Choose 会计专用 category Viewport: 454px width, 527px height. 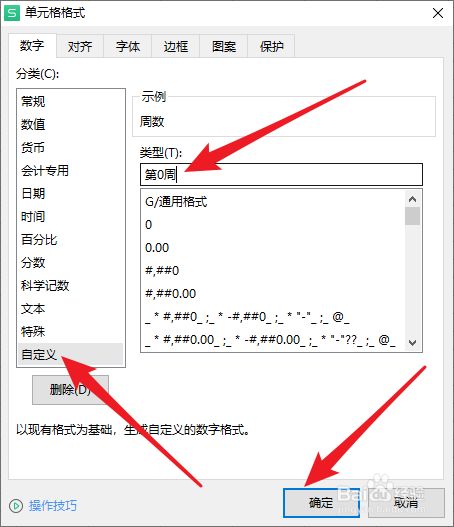click(x=71, y=170)
